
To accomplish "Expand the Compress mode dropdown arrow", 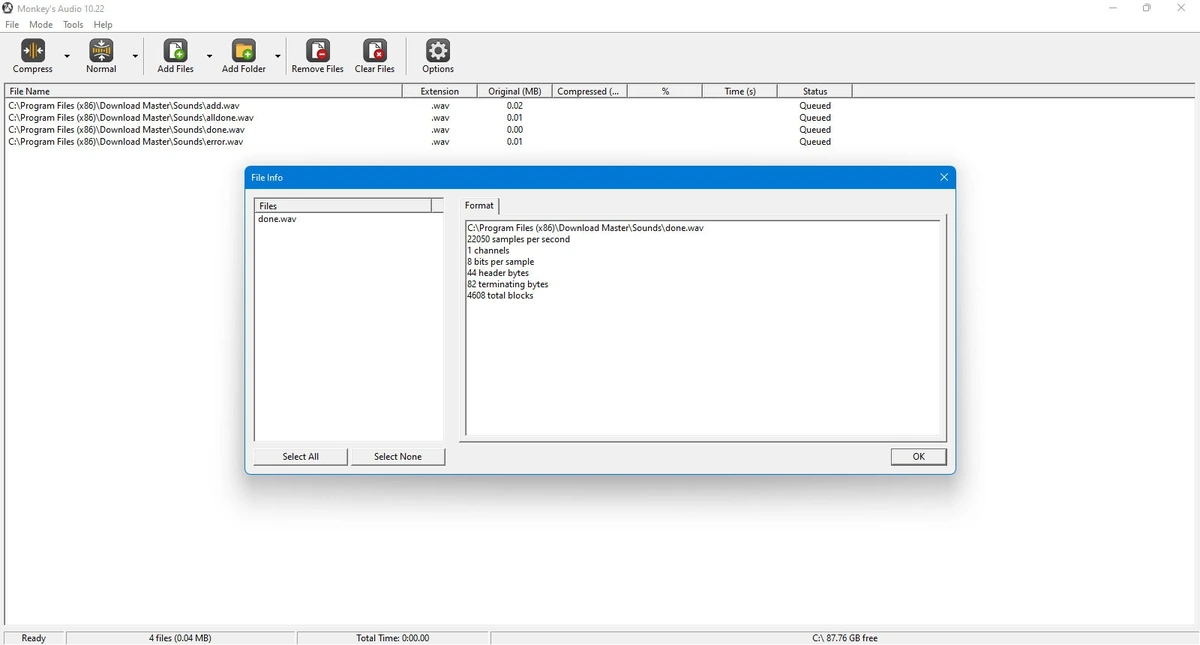I will 67,56.
